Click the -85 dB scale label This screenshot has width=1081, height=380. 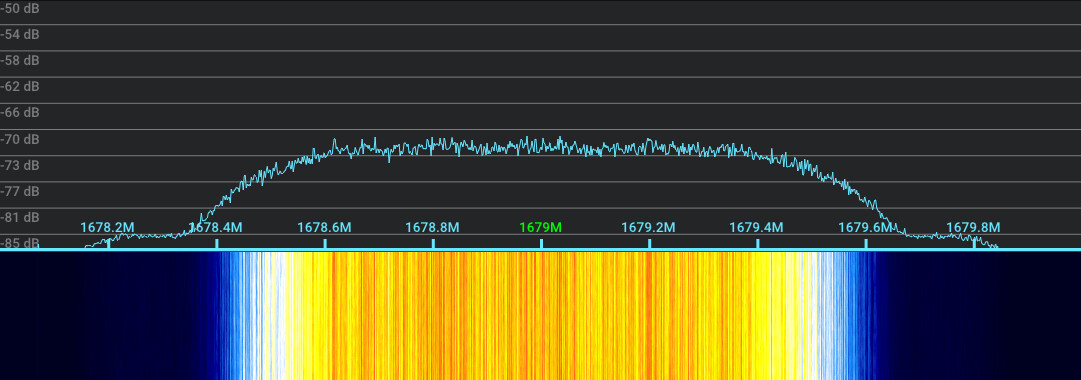(20, 243)
